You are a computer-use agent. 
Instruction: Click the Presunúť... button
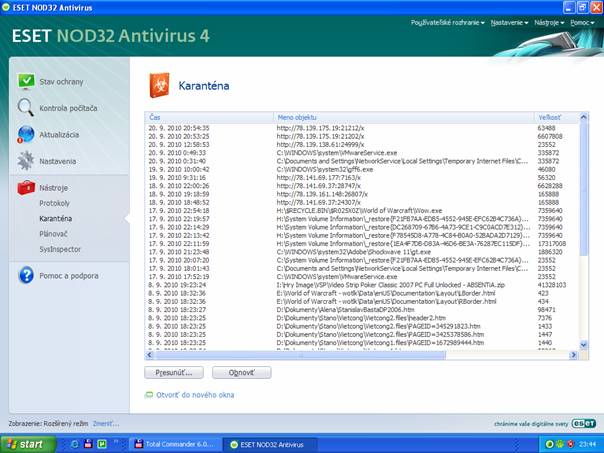click(x=174, y=372)
